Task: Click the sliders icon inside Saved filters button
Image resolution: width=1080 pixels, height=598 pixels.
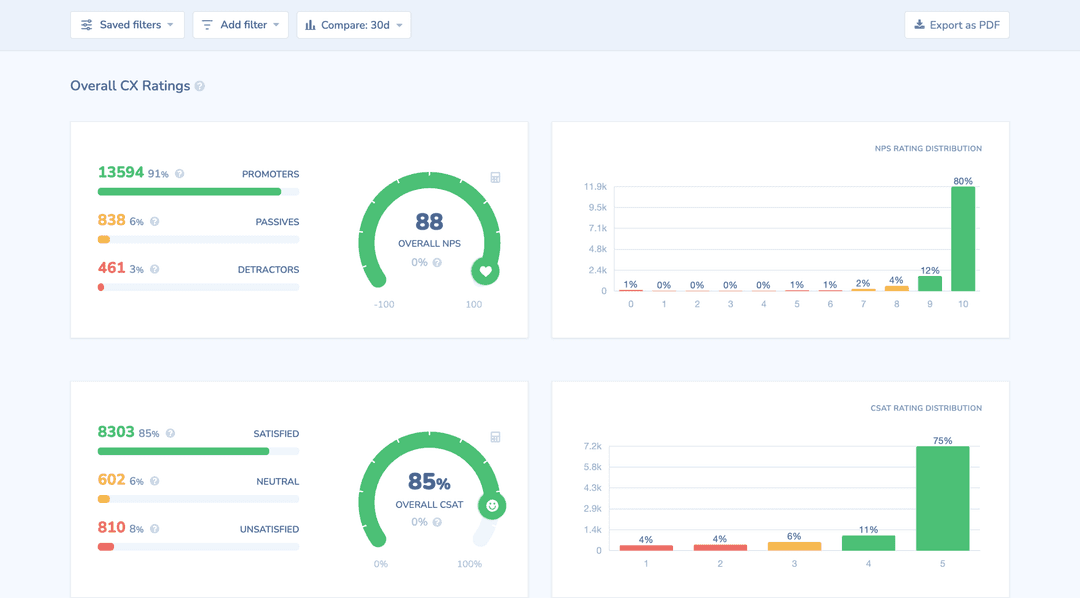Action: pos(87,24)
